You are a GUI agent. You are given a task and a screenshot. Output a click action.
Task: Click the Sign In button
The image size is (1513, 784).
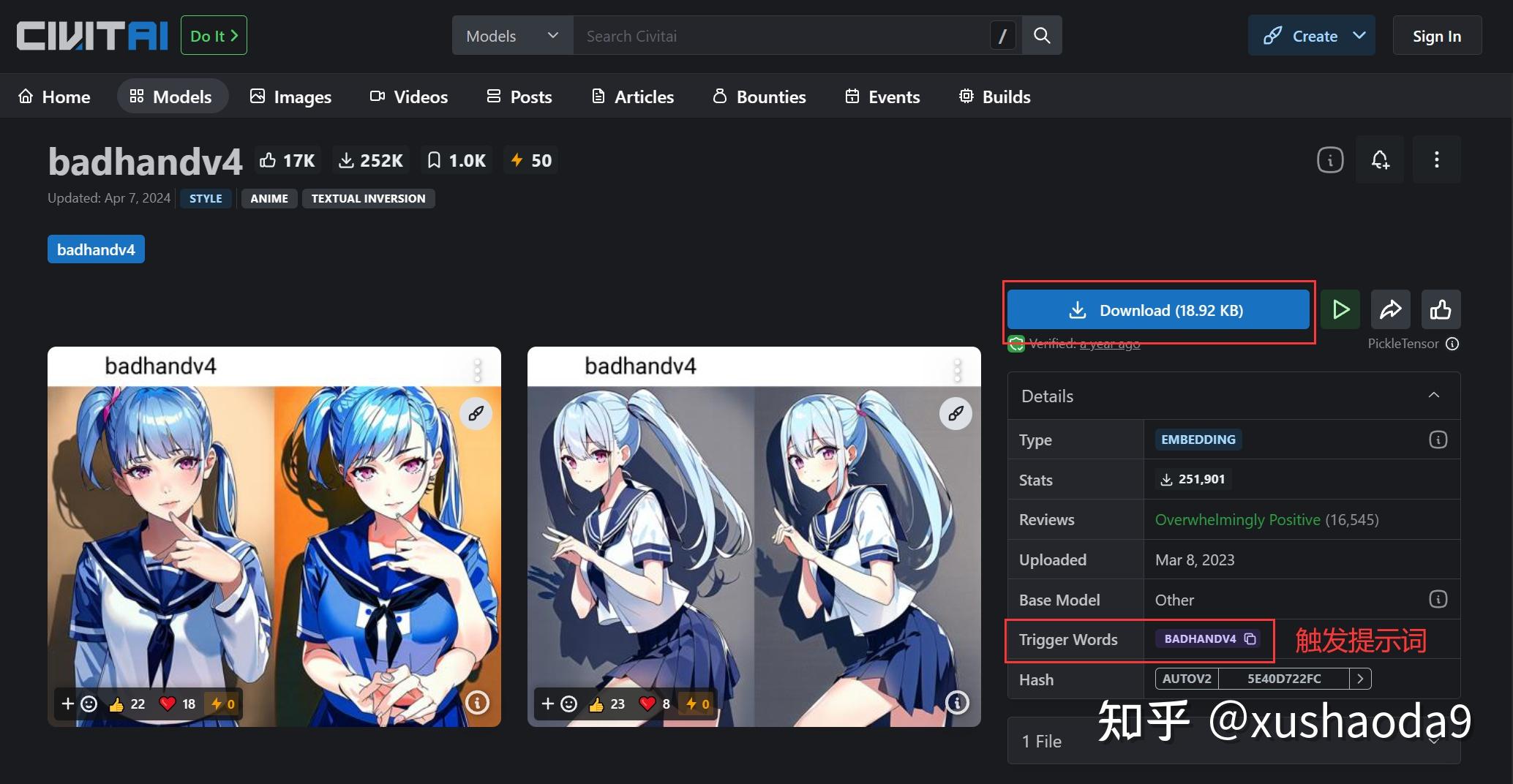pos(1436,36)
